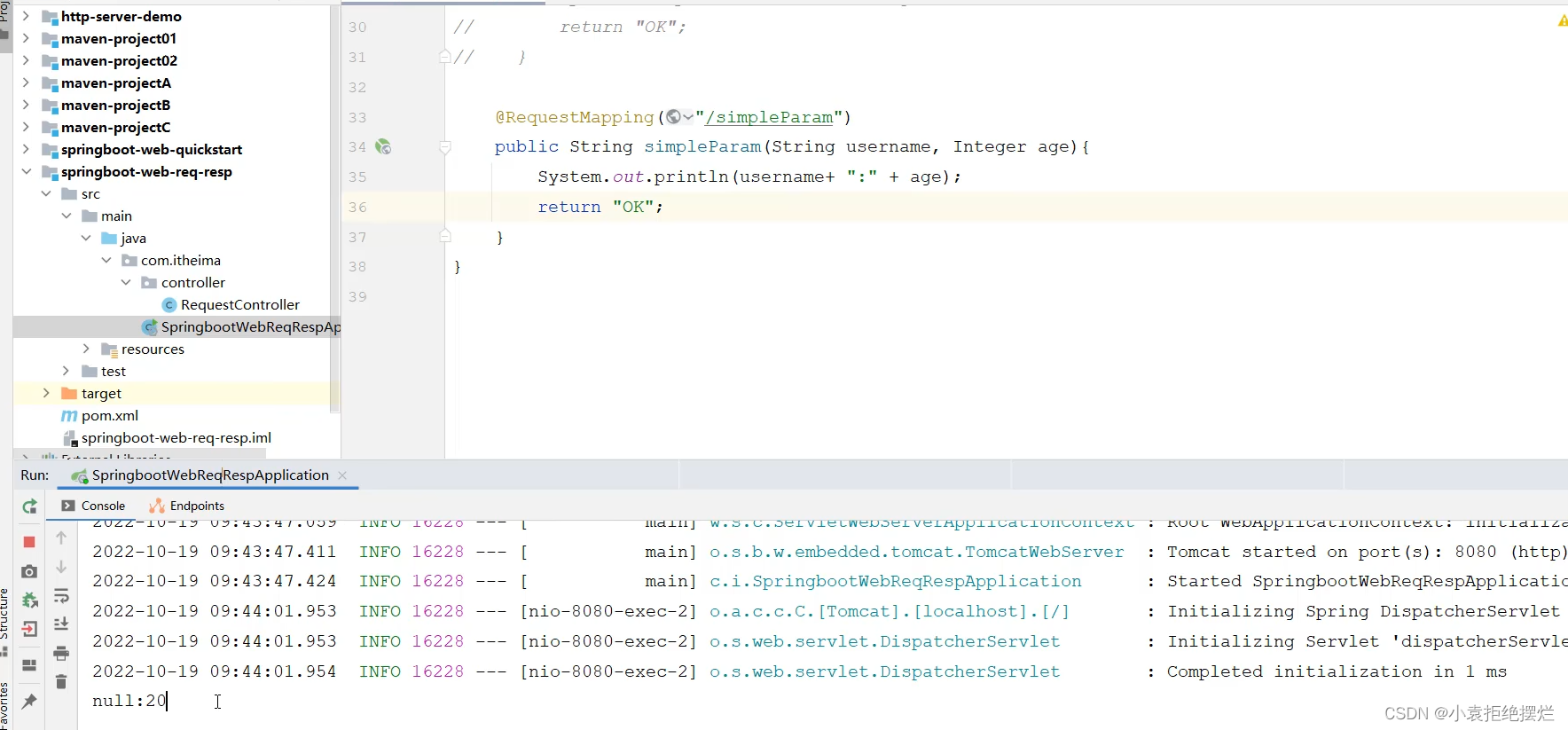
Task: Toggle scroll to end in the console
Action: 61,624
